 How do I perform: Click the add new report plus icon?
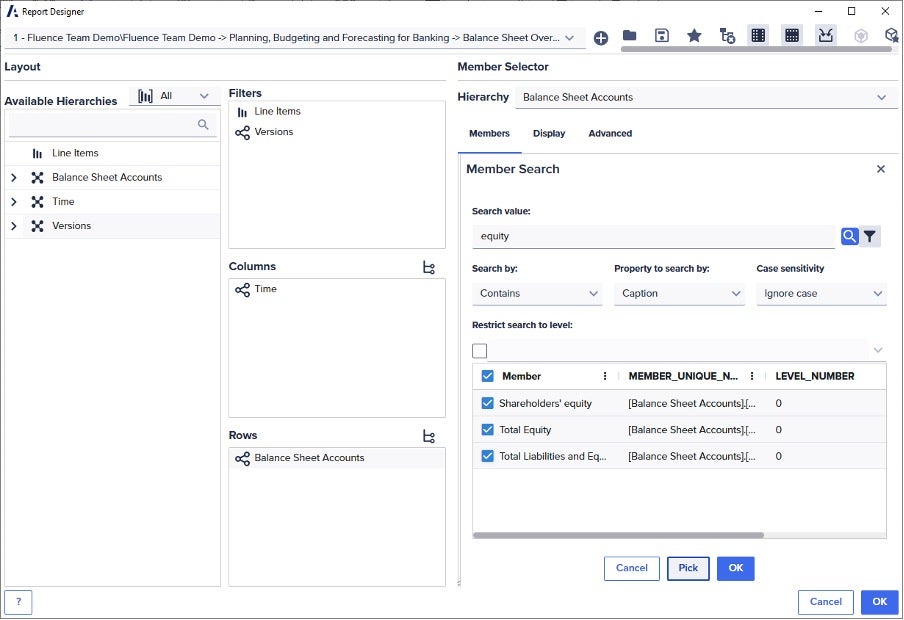601,38
